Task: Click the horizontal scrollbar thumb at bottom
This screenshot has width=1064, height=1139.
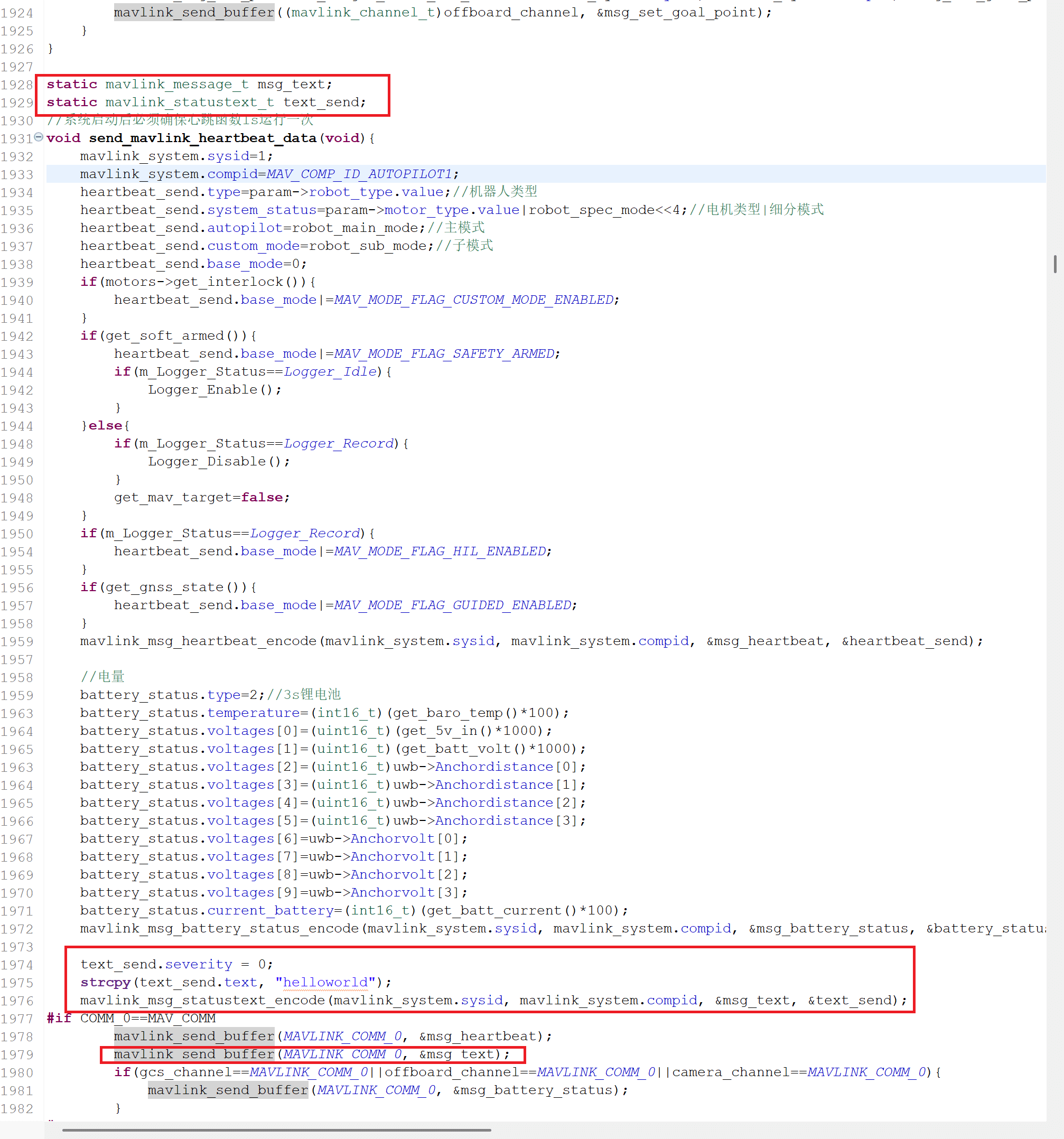Action: (276, 1130)
